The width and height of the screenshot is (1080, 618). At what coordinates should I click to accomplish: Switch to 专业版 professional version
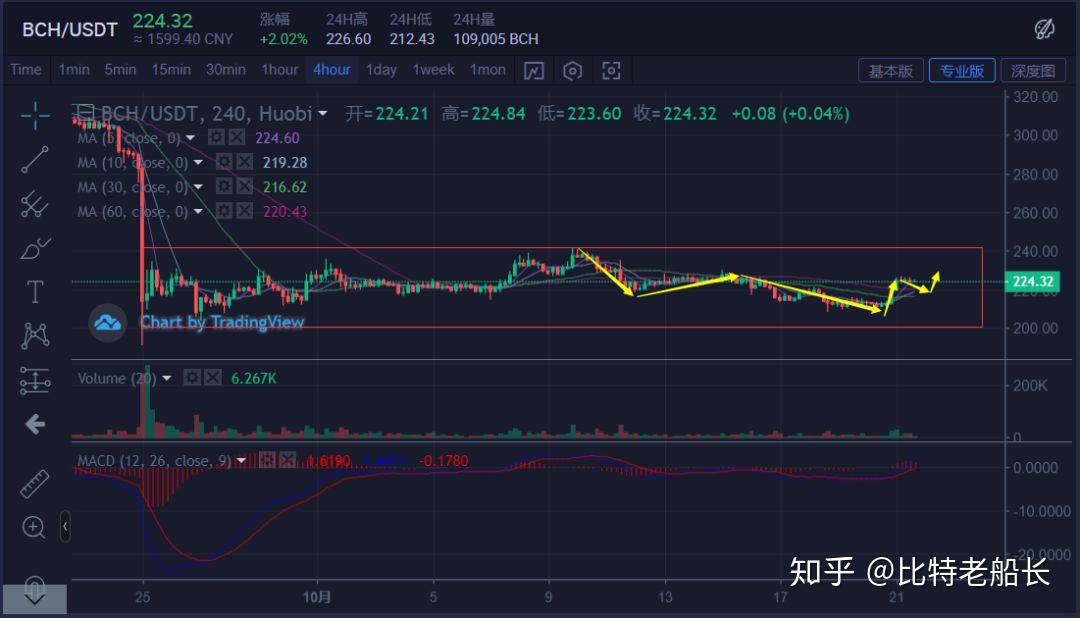[x=962, y=70]
